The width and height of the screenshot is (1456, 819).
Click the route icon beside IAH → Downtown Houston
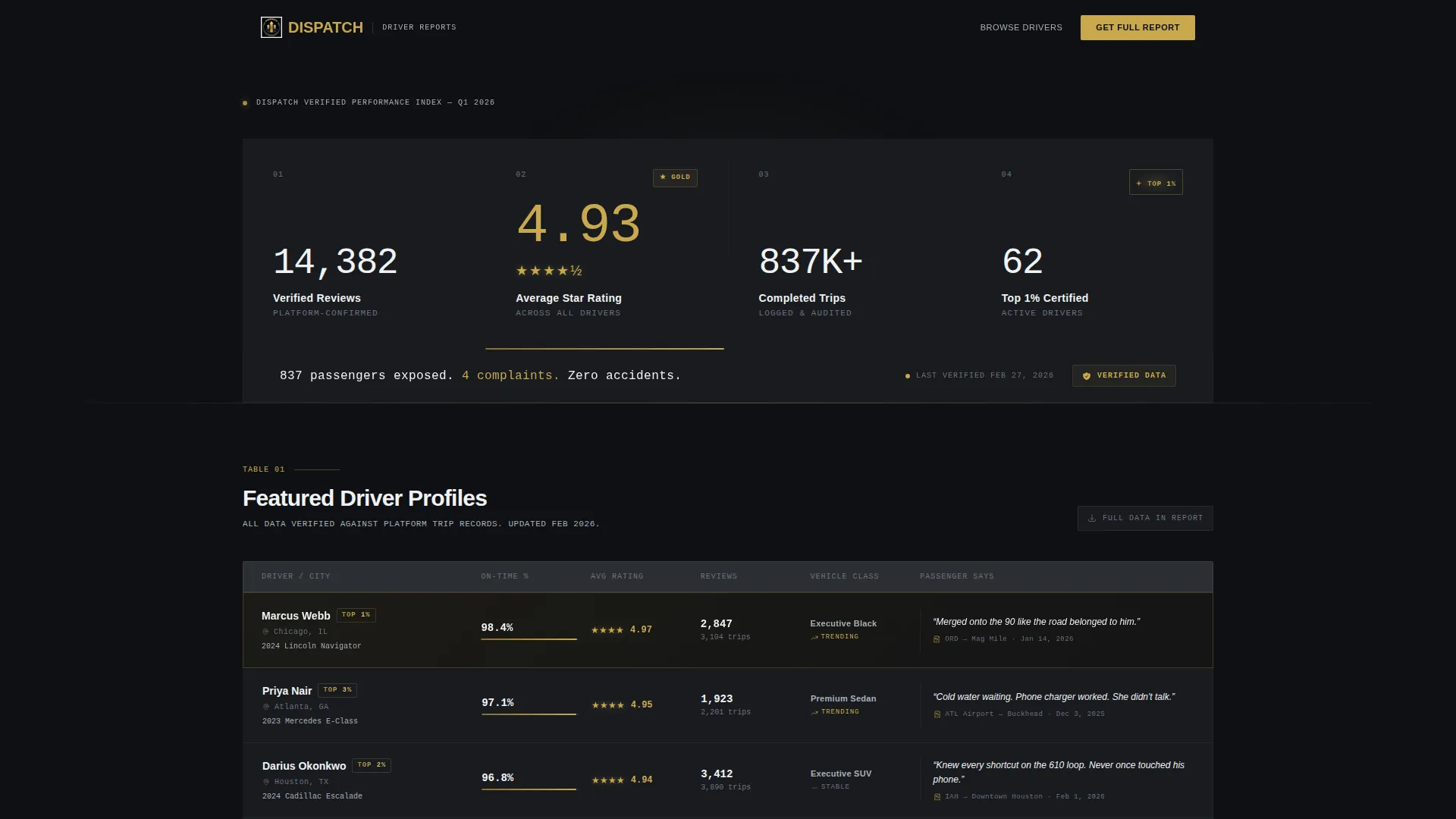937,797
